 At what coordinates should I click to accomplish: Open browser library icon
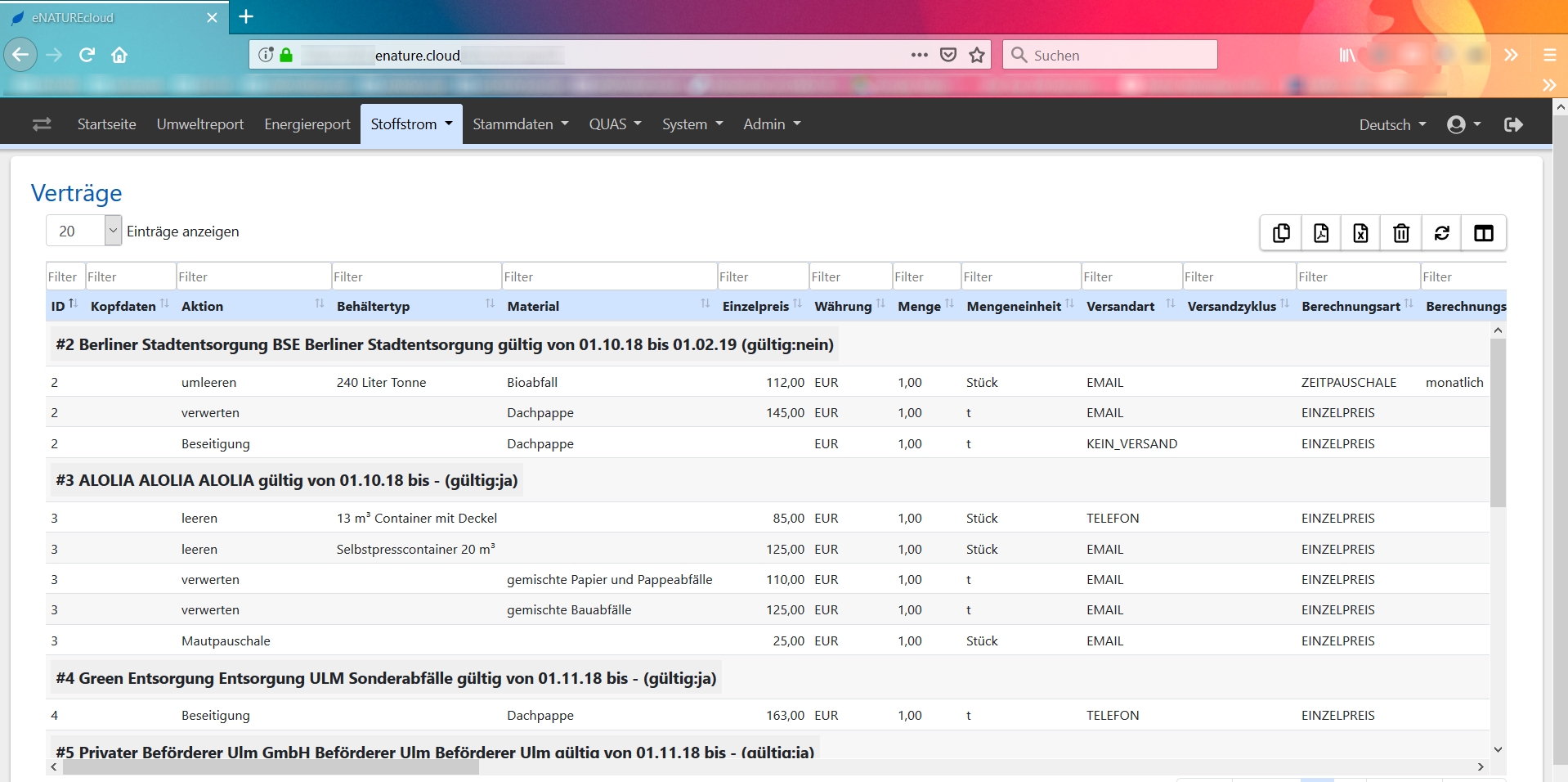(1347, 55)
